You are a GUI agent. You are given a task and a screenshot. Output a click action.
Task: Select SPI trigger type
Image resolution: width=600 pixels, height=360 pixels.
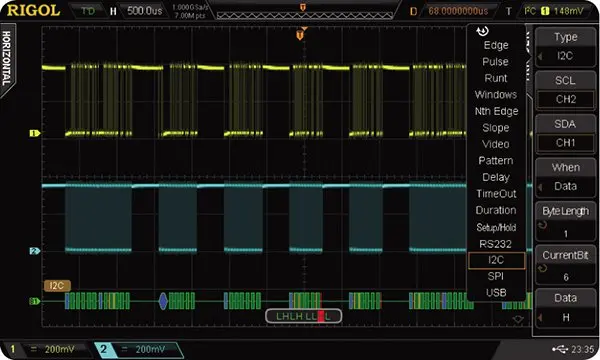[496, 276]
